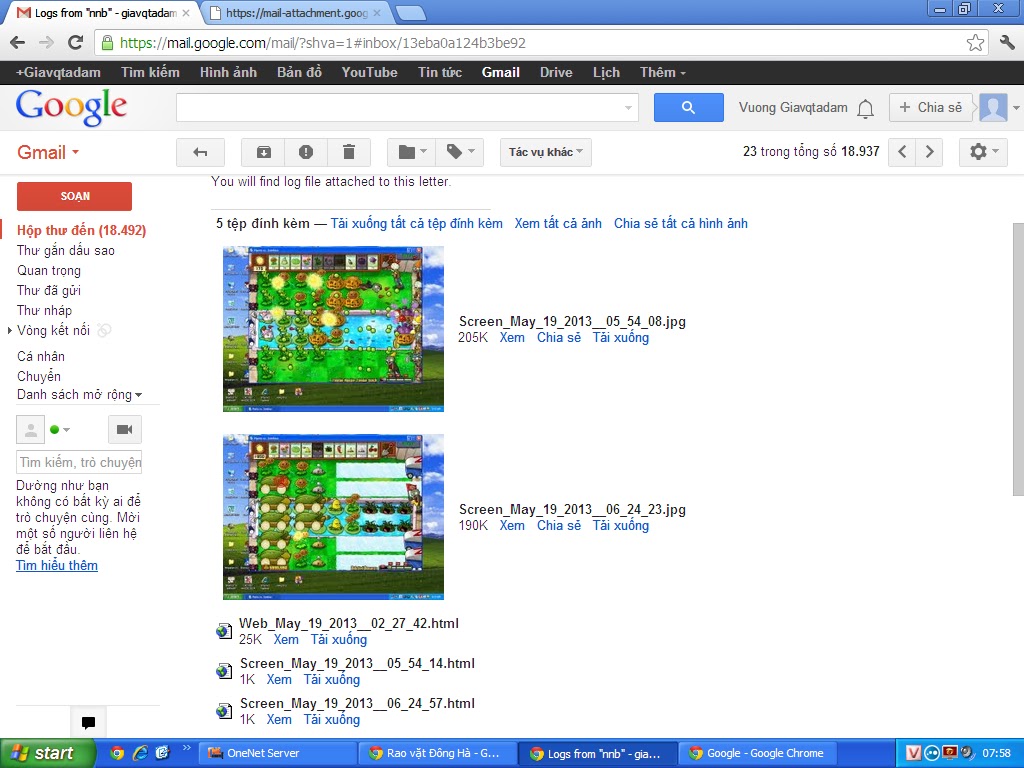Click file icon beside Screen_May_19_2013__05_54_14.html
The height and width of the screenshot is (768, 1024).
tap(224, 671)
